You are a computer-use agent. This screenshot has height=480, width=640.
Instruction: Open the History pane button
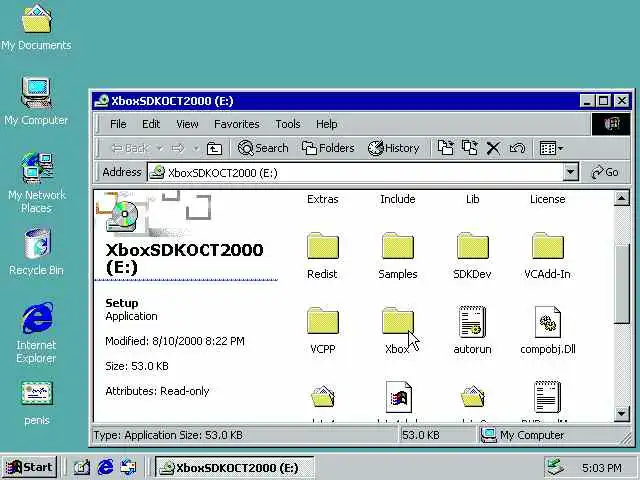[393, 148]
